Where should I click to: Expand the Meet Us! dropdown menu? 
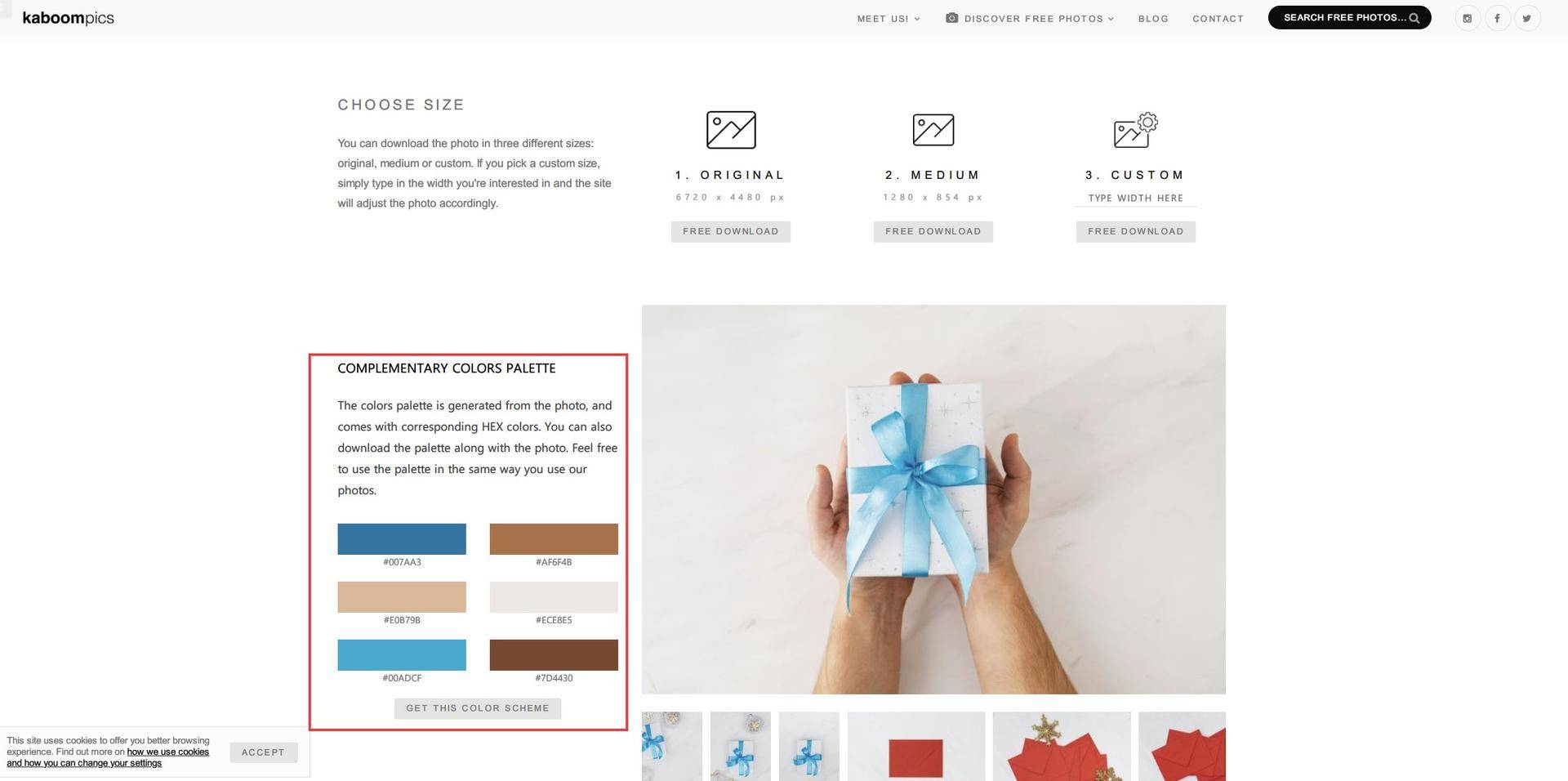889,19
